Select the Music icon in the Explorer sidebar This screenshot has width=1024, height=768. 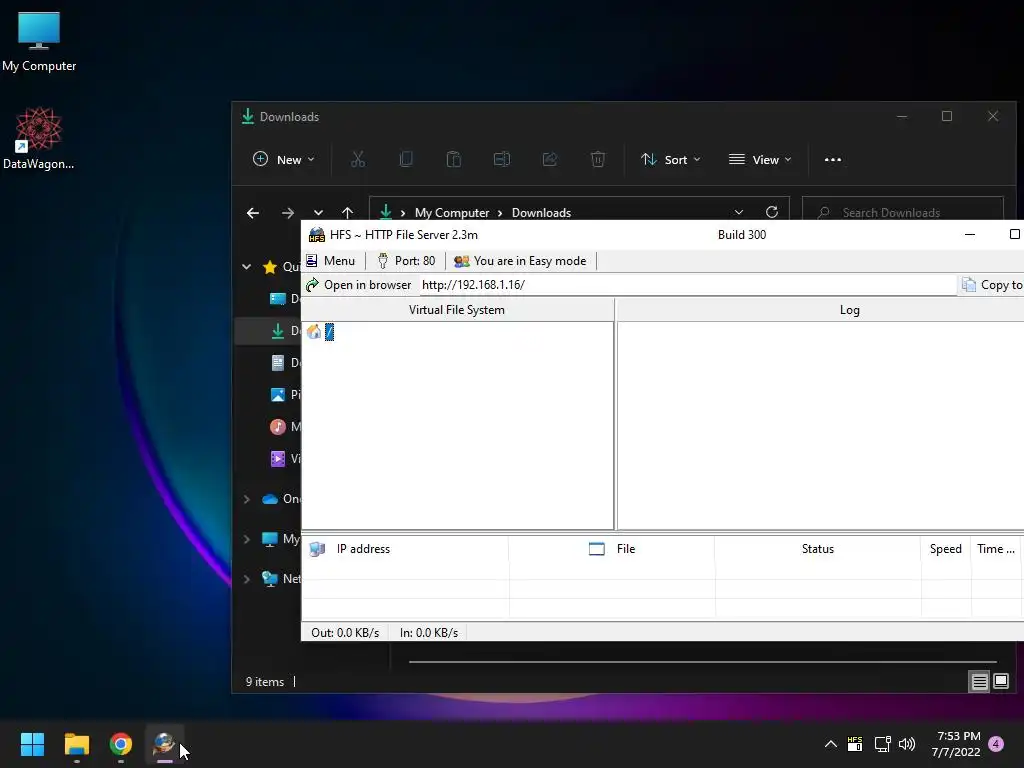coord(278,426)
